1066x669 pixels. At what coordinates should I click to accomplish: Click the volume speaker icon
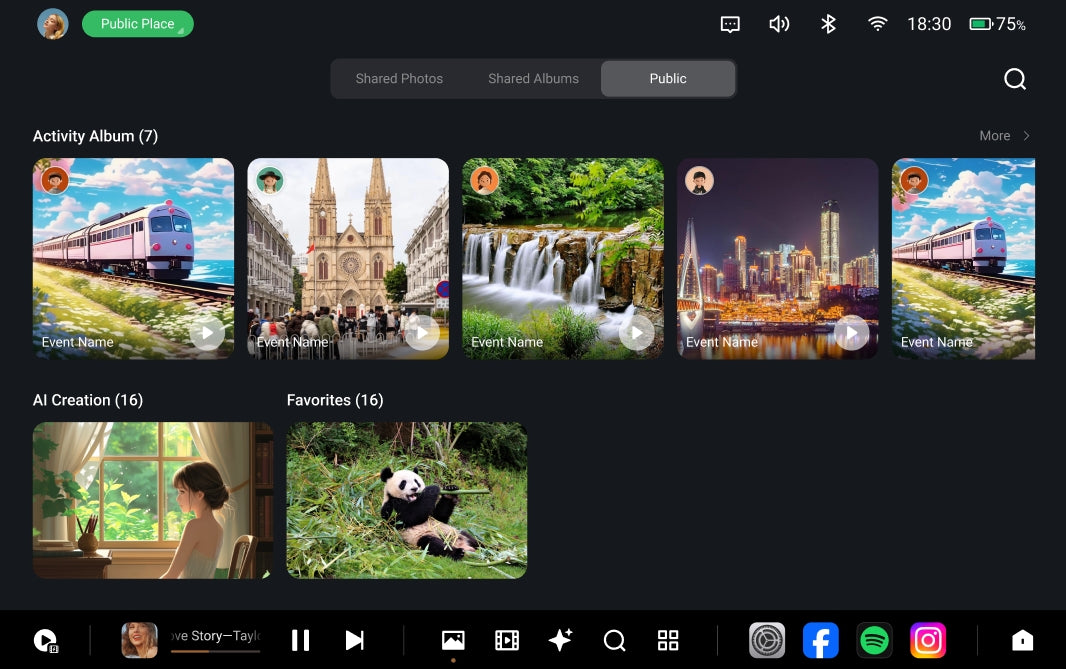coord(779,24)
